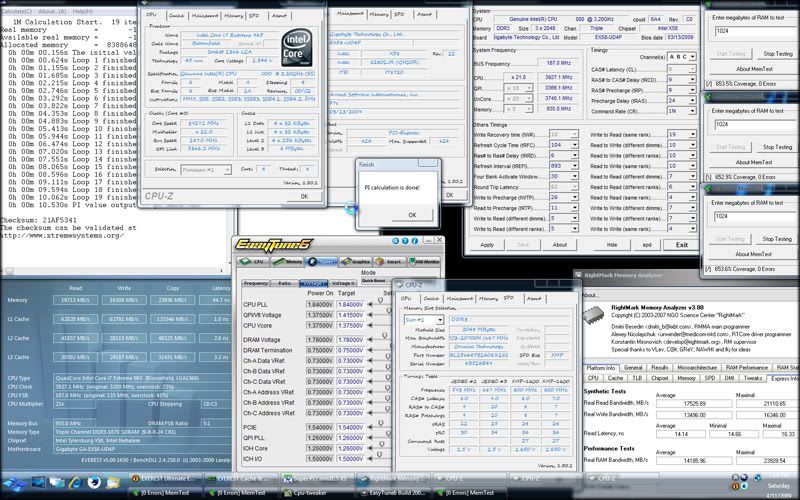800x500 pixels.
Task: Click Apply in Cpu-tweaker
Action: click(487, 245)
